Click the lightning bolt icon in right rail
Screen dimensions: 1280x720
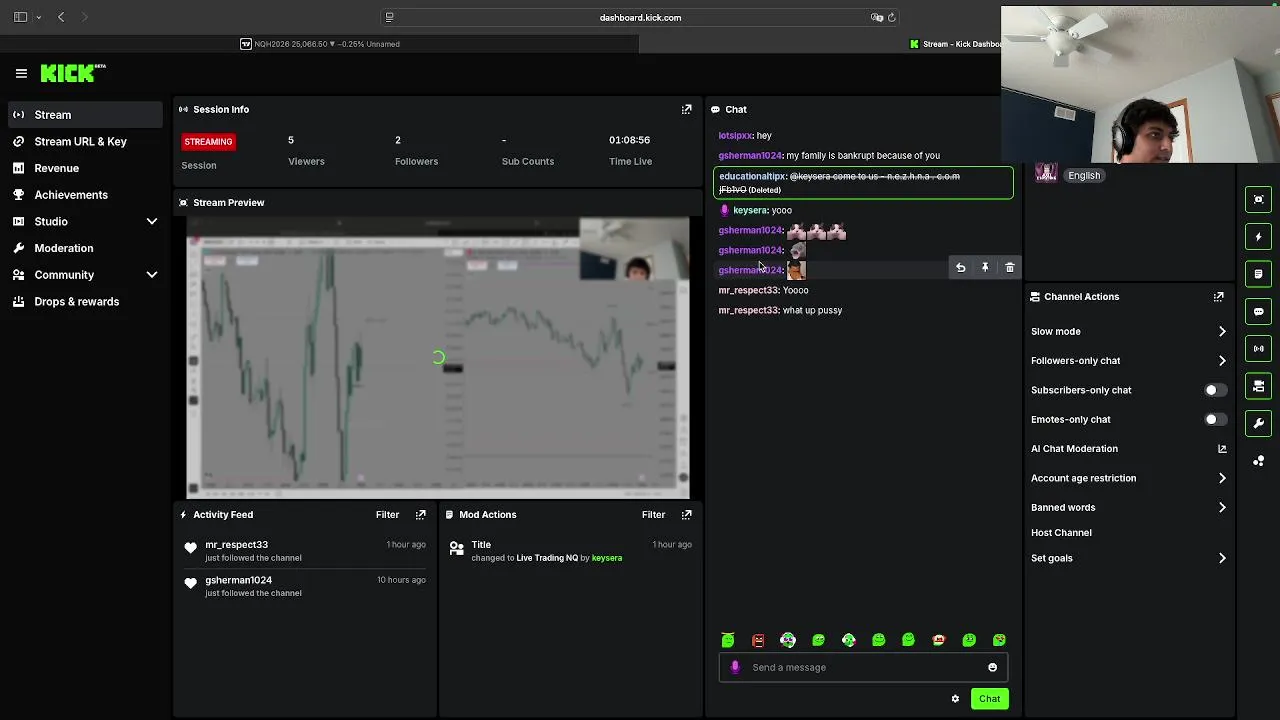pyautogui.click(x=1259, y=237)
